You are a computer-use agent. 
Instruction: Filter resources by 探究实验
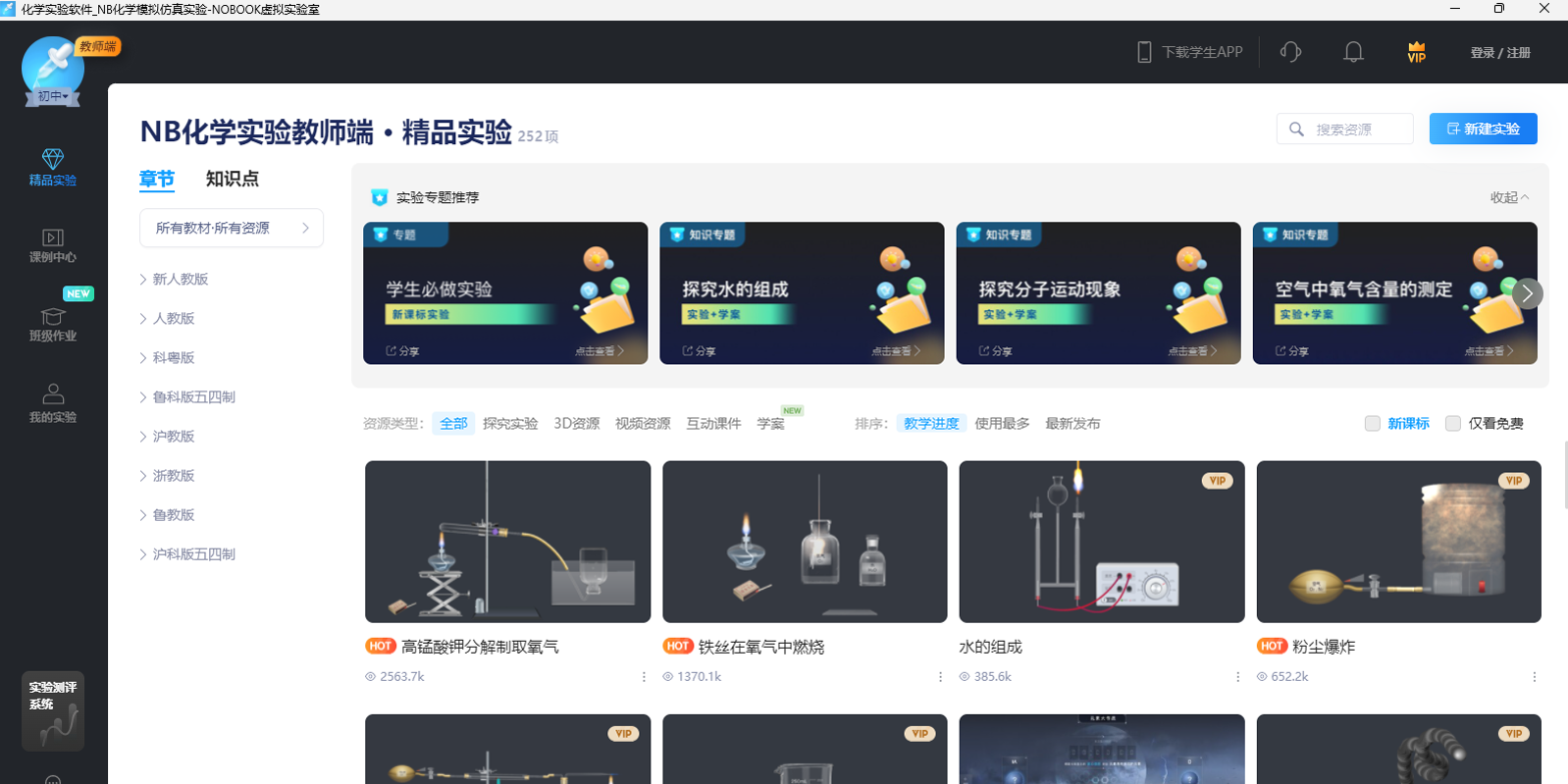click(510, 423)
